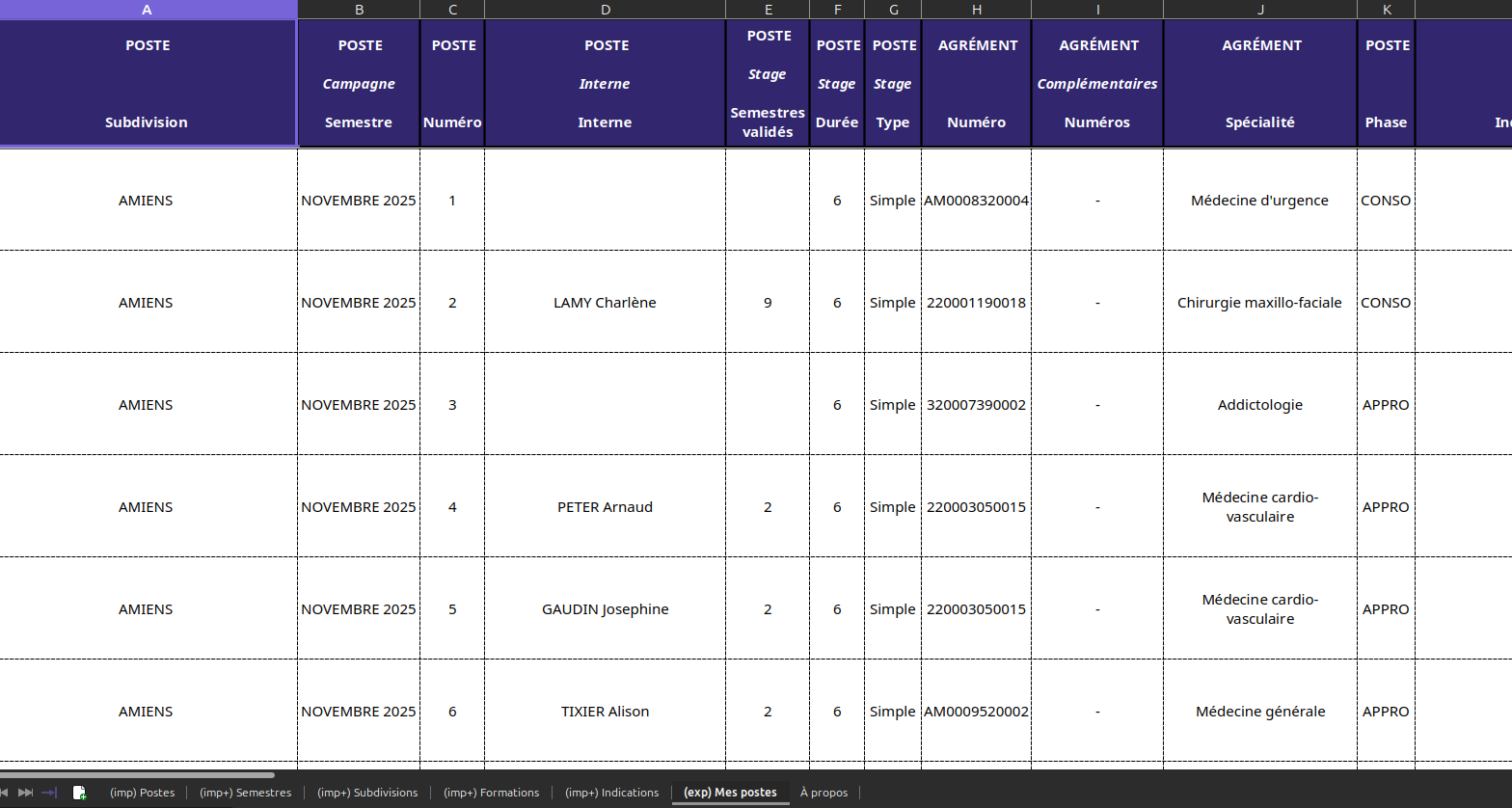This screenshot has height=808, width=1512.
Task: Click the Stage Durée header cell
Action: [x=837, y=83]
